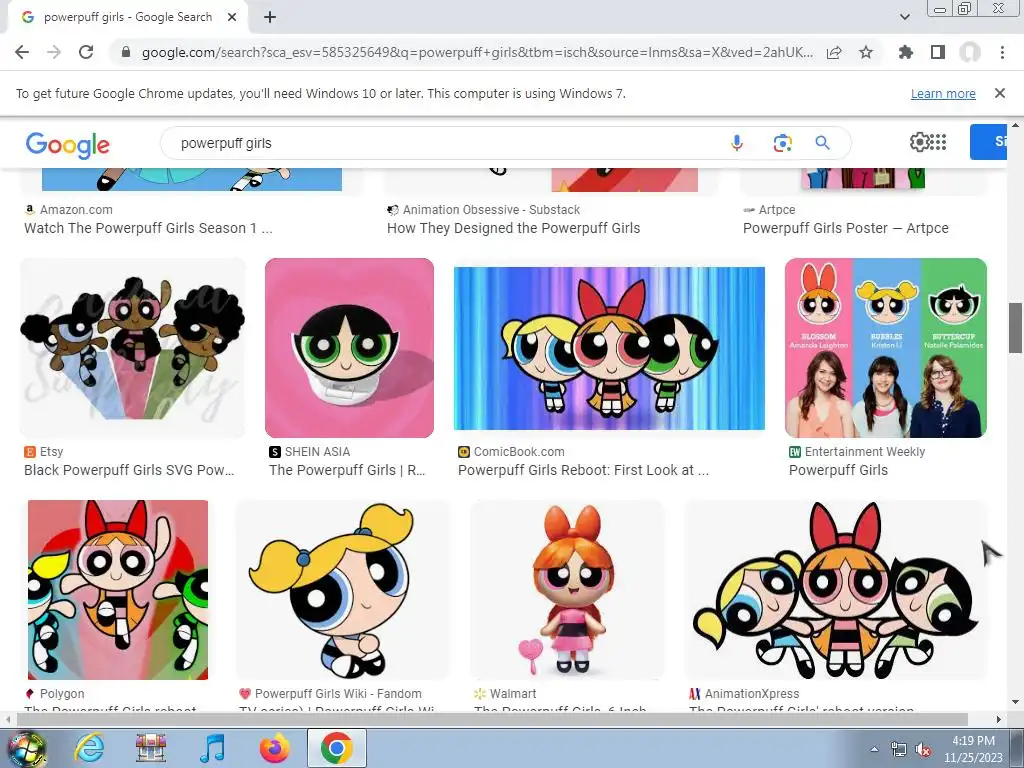Open the Google apps grid
The image size is (1024, 768).
pos(938,142)
